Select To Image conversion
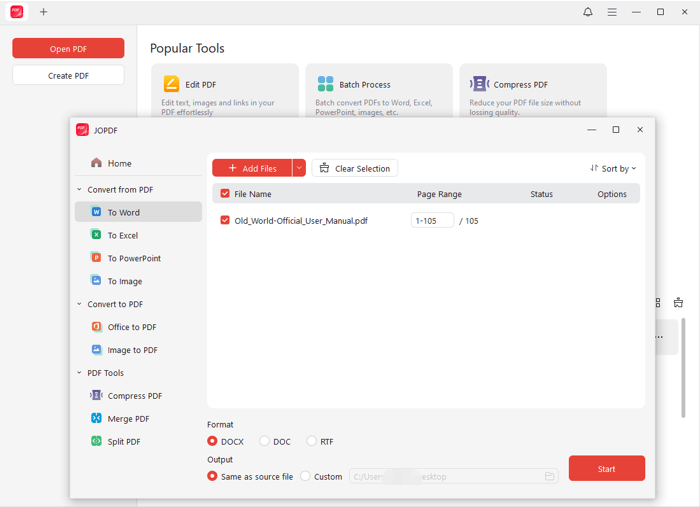The width and height of the screenshot is (700, 507). click(x=138, y=281)
